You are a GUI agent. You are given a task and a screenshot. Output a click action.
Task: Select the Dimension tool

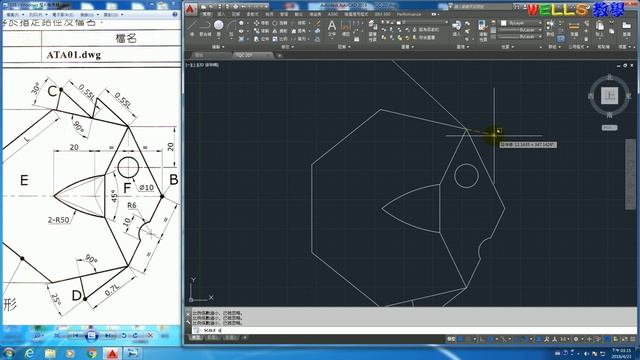pos(346,28)
